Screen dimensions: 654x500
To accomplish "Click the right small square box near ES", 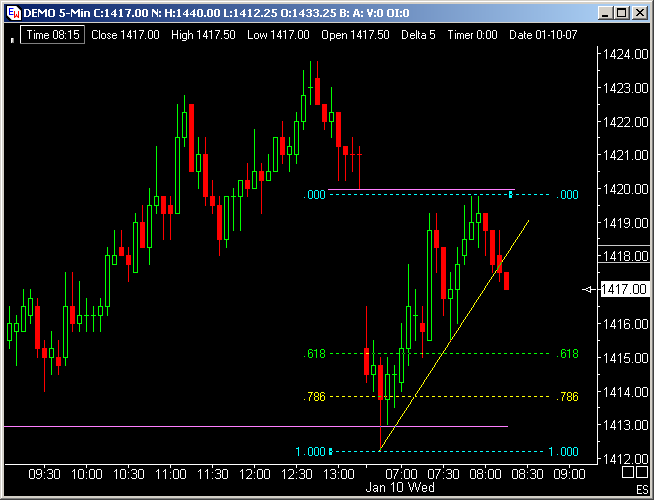I will coord(641,472).
